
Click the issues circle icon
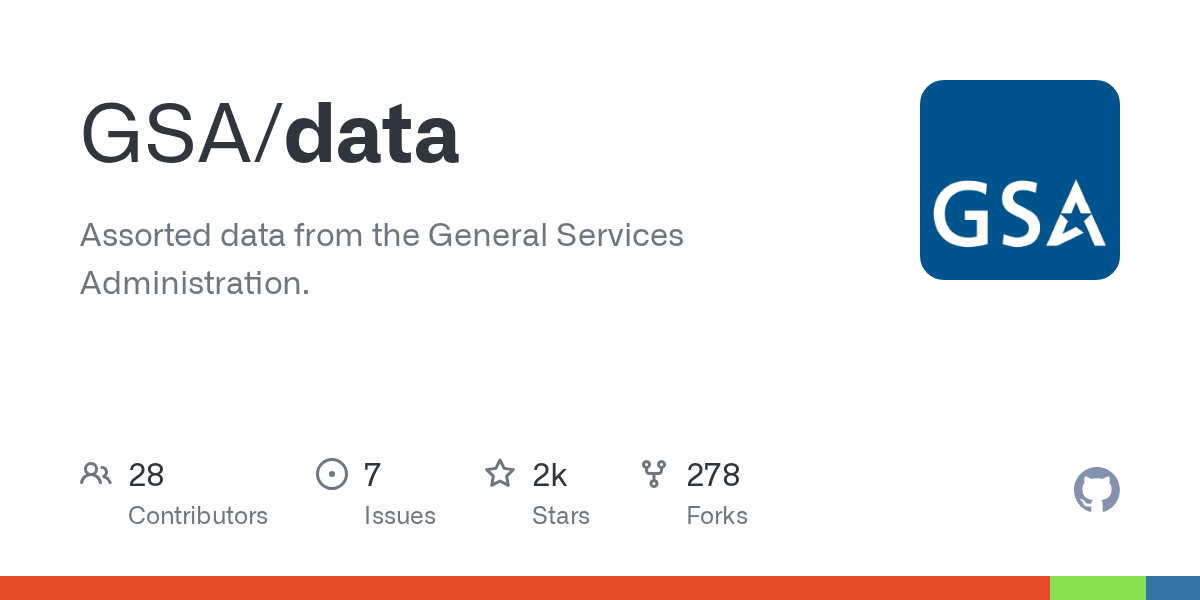click(x=331, y=474)
